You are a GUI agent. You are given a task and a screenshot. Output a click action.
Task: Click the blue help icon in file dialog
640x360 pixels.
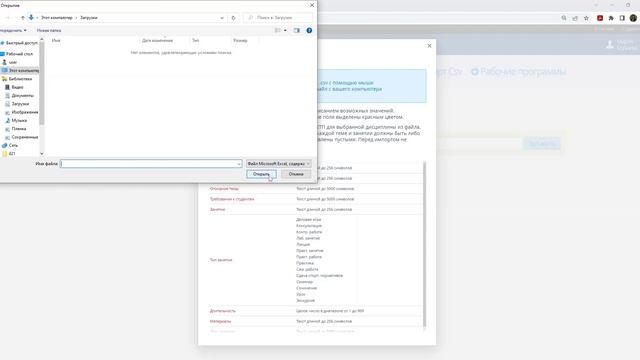[x=309, y=30]
